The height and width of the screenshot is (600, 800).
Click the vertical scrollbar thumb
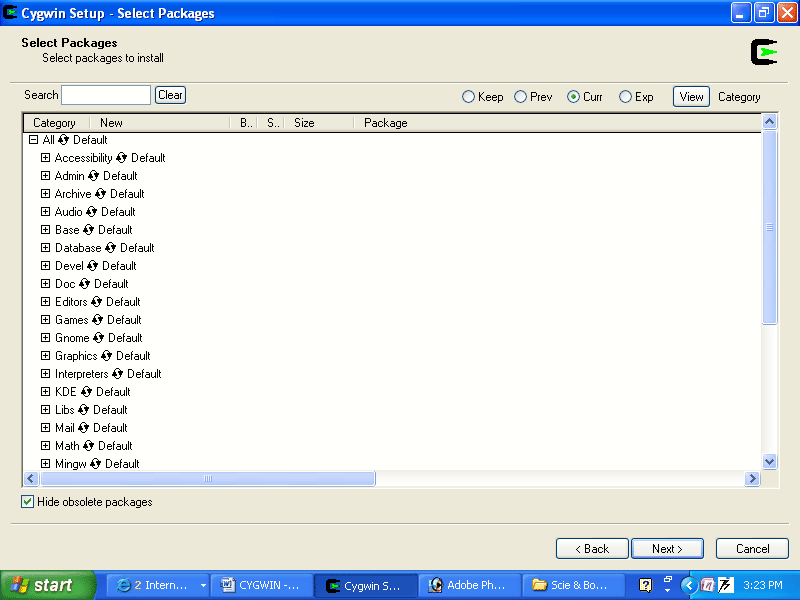point(769,227)
